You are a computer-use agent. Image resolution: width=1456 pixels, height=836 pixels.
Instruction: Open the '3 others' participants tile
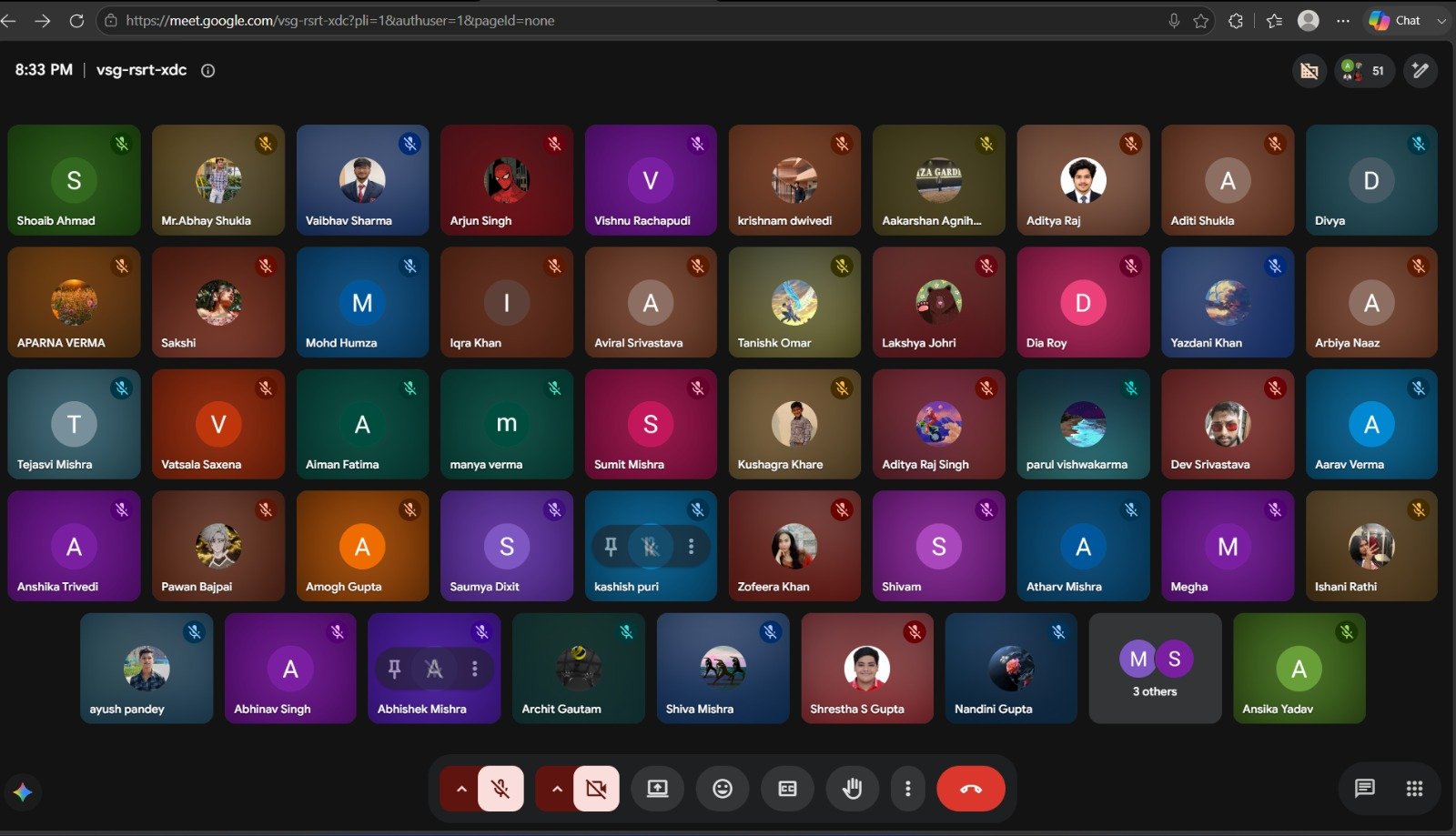[1155, 669]
